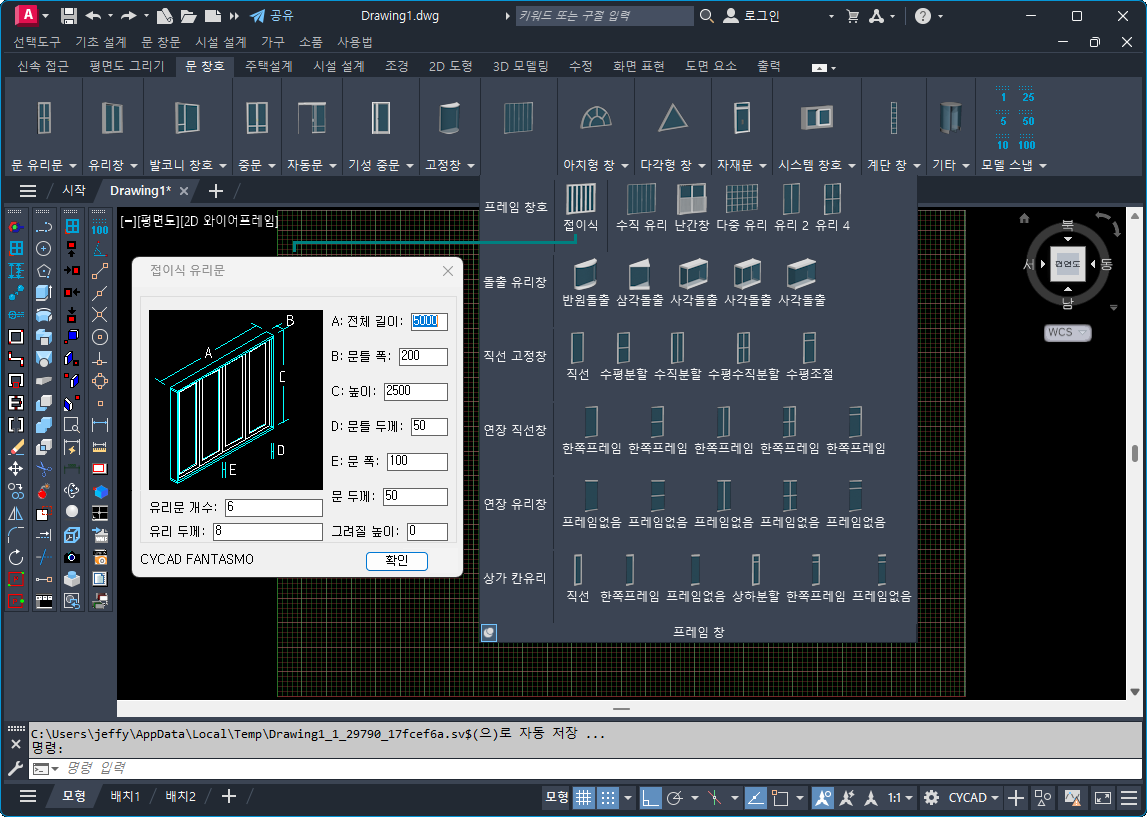This screenshot has width=1147, height=817.
Task: Click the 아치형 창 arched window icon
Action: (x=596, y=118)
